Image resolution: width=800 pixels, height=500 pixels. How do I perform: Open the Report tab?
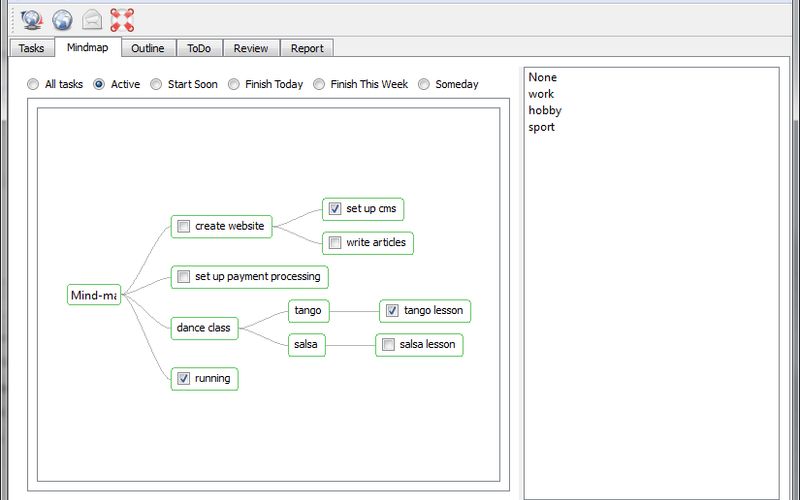click(x=306, y=48)
